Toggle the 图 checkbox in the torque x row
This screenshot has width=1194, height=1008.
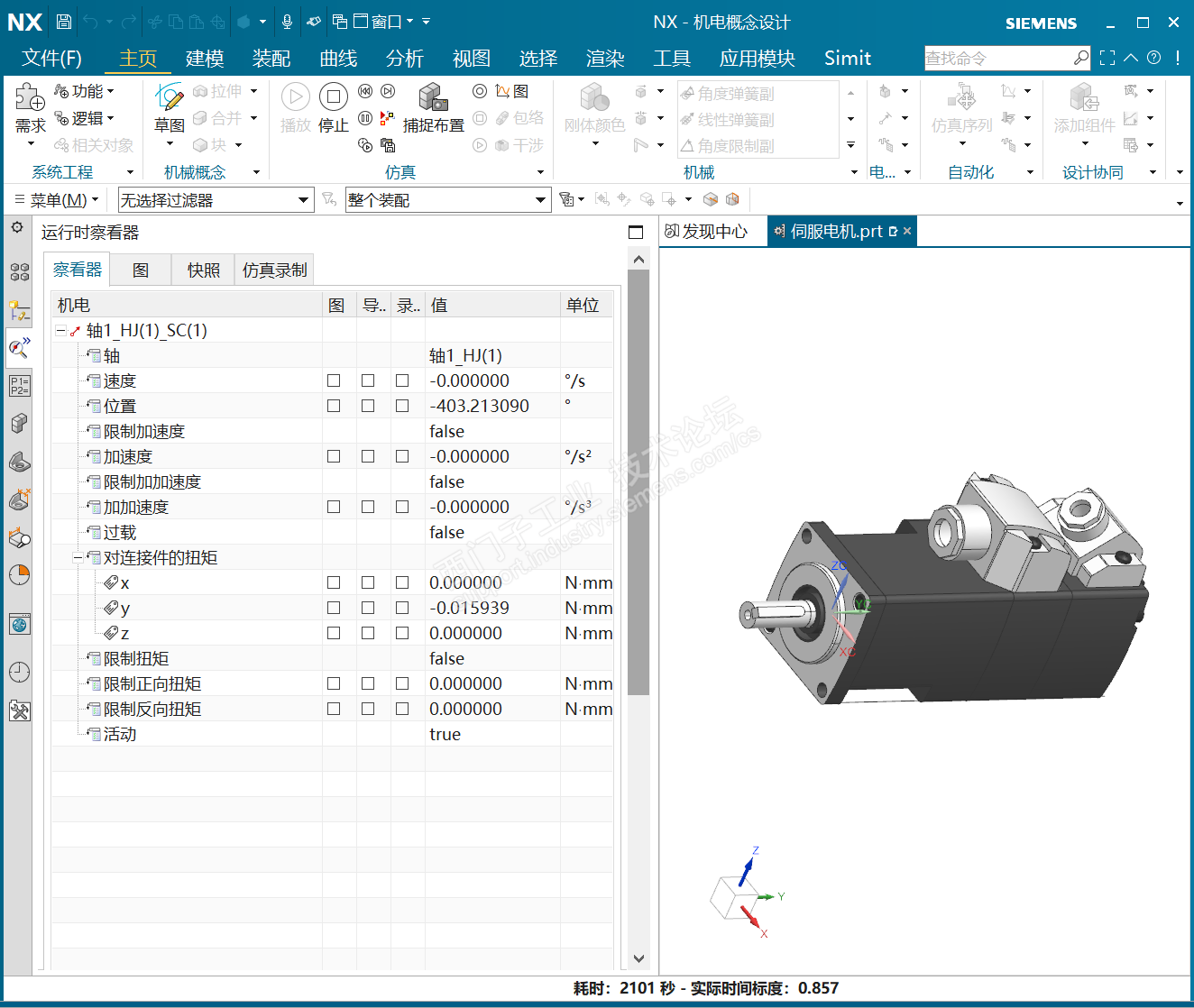click(334, 582)
